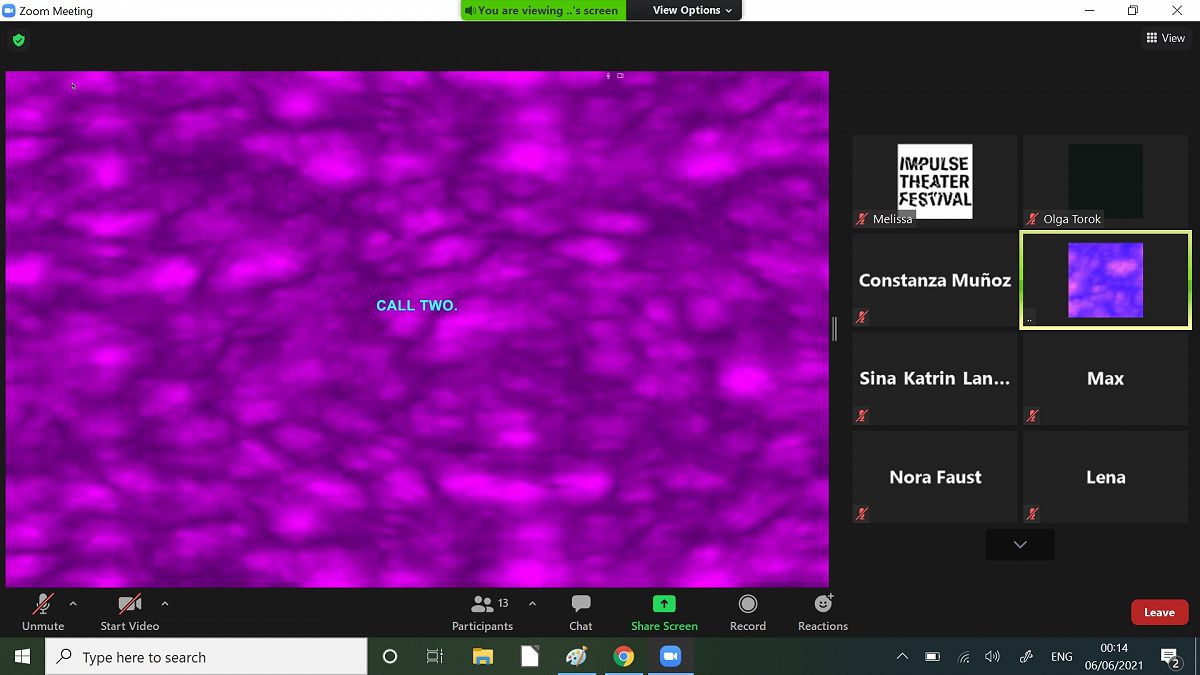This screenshot has width=1200, height=675.
Task: Select the Melissa Impulse Theater Festival thumbnail
Action: point(935,181)
